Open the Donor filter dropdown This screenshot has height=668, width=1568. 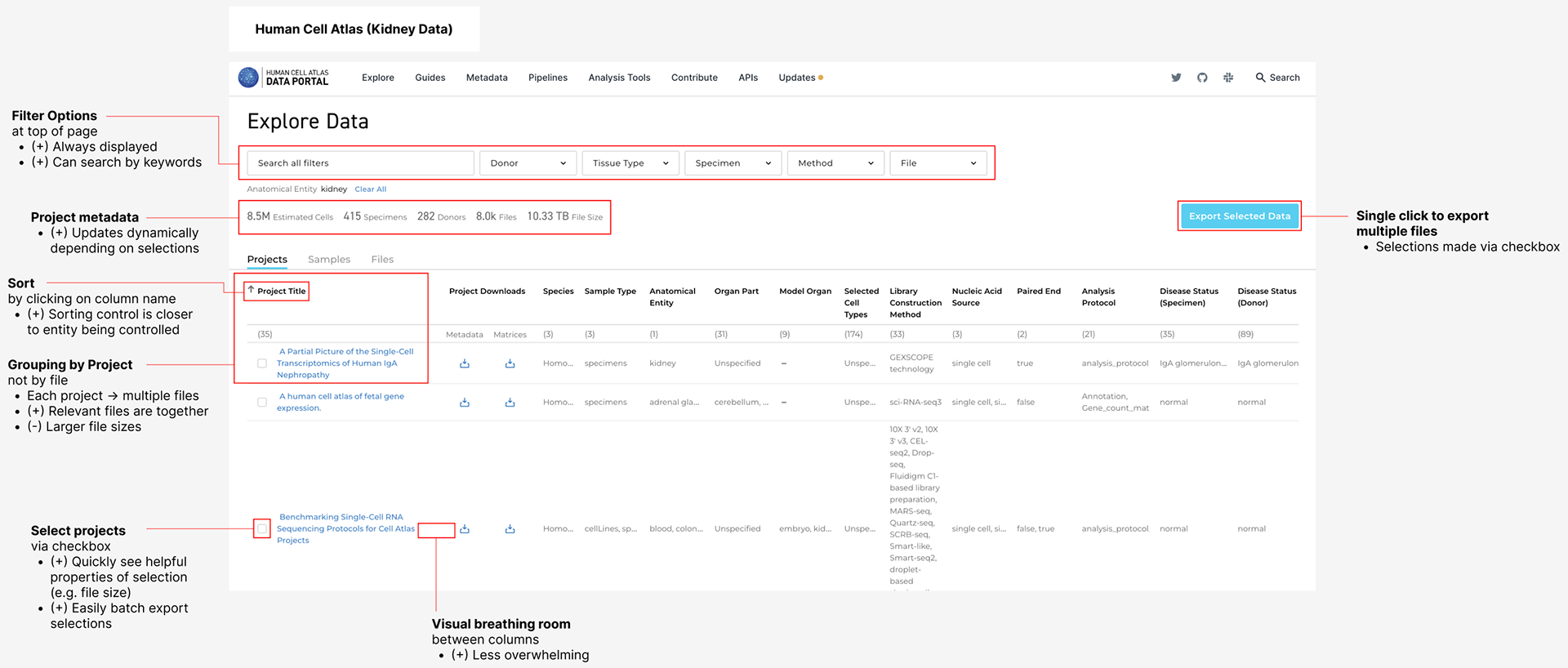coord(528,163)
